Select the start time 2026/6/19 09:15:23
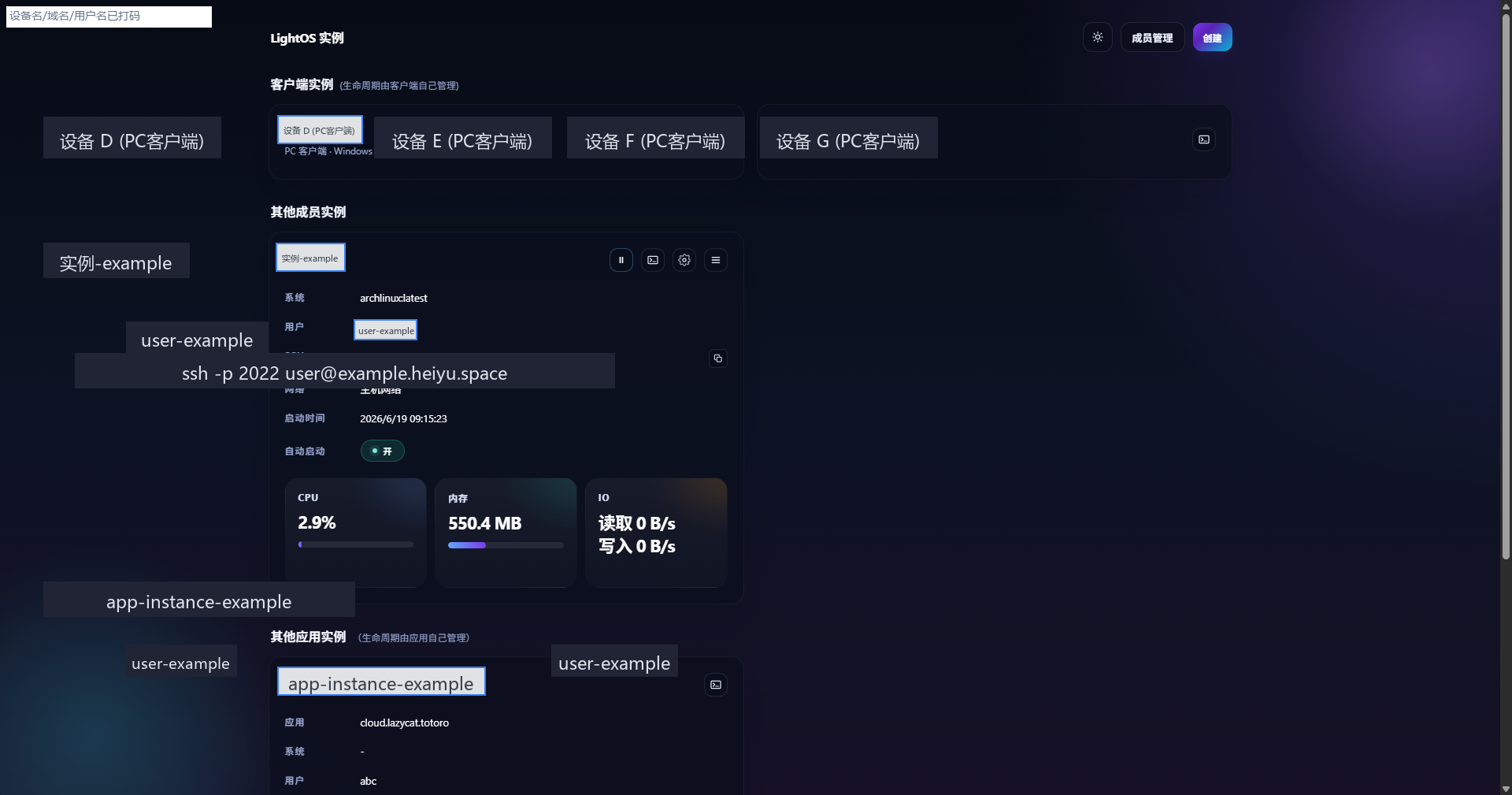 click(403, 418)
